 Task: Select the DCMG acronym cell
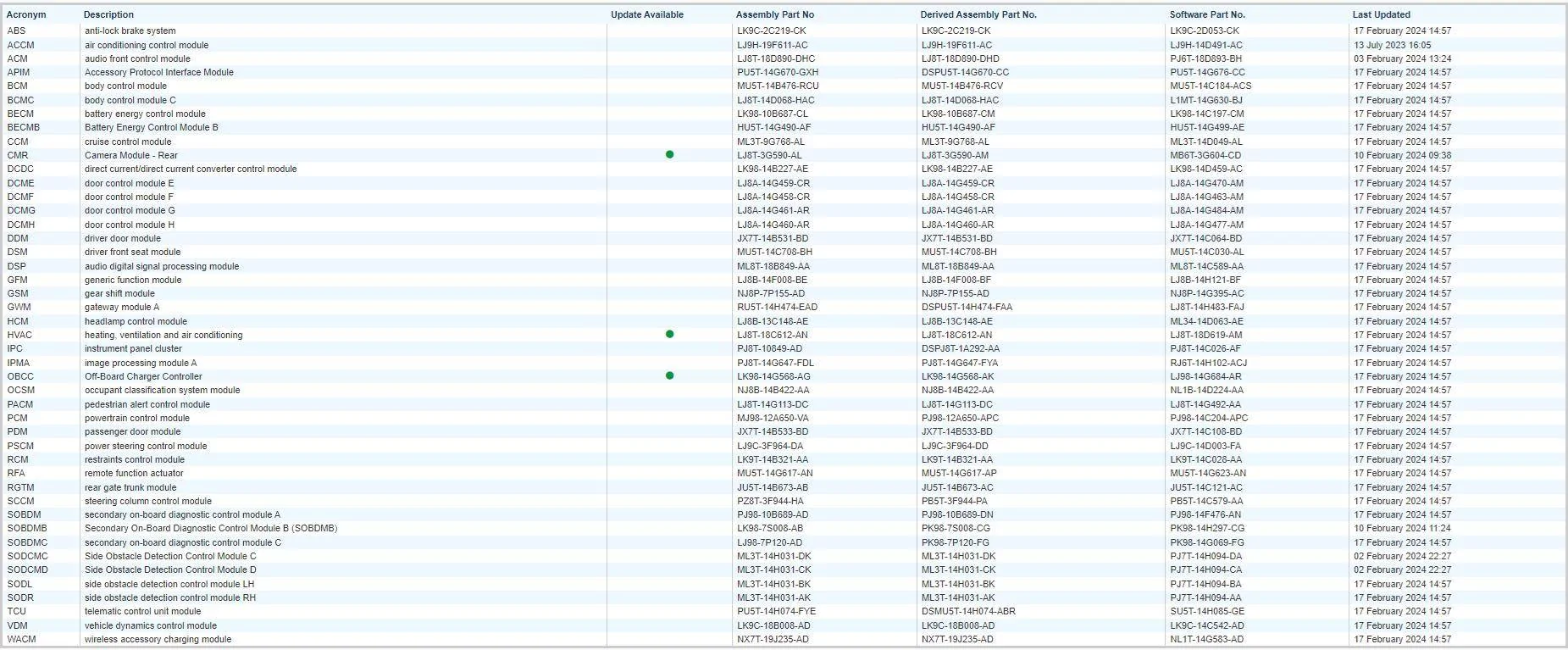pos(21,211)
